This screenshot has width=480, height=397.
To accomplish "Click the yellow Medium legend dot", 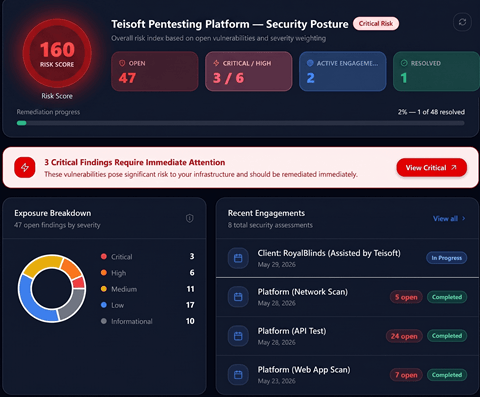I will (x=104, y=289).
